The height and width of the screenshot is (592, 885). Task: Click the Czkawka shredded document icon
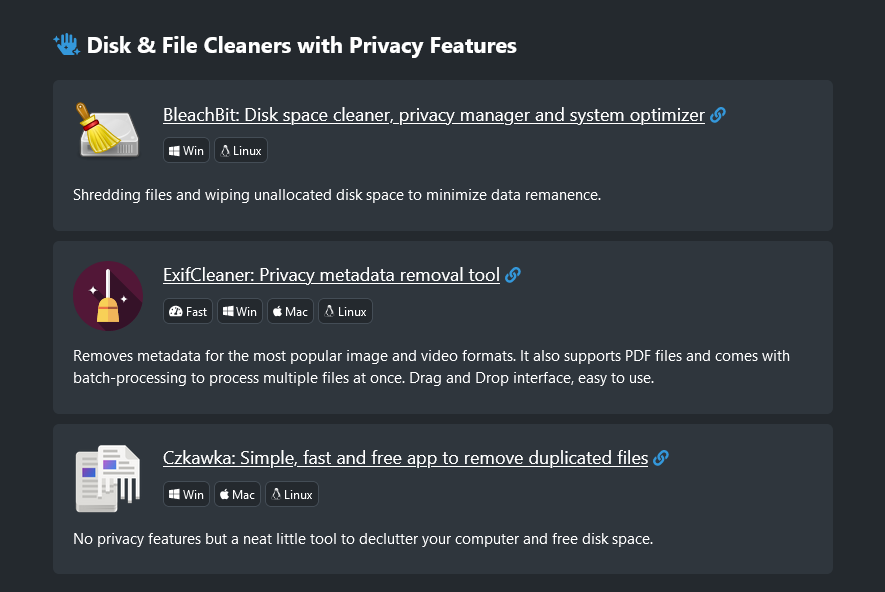click(x=108, y=479)
